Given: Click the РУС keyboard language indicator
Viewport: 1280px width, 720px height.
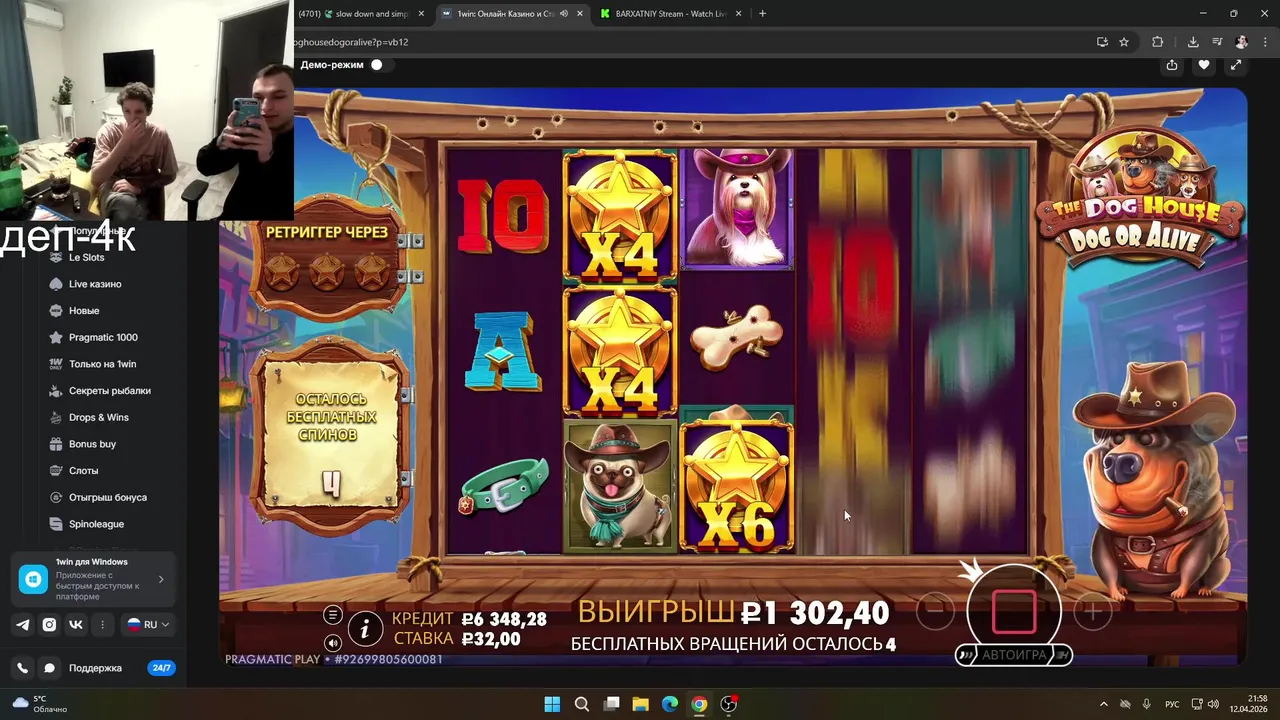Looking at the screenshot, I should coord(1172,704).
